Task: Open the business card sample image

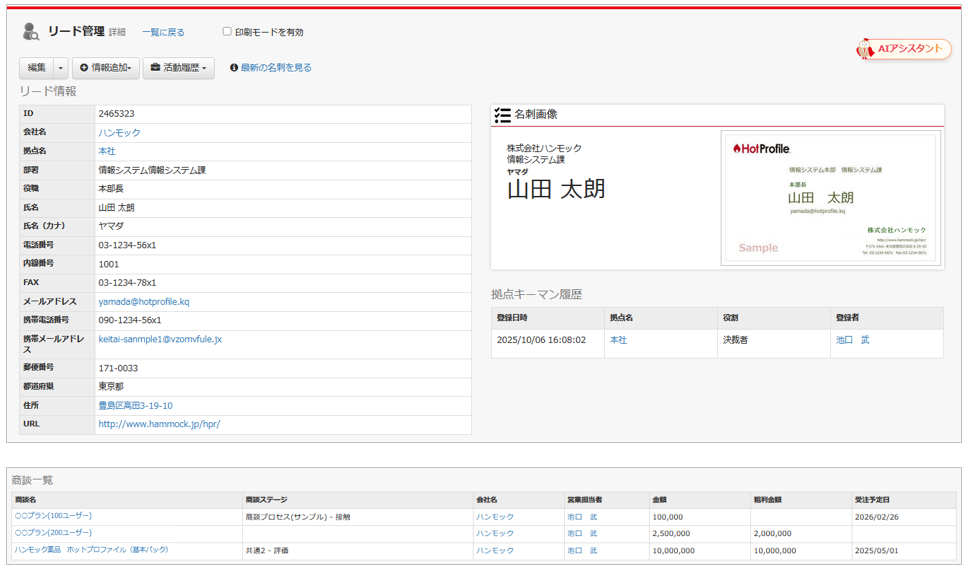Action: [828, 198]
